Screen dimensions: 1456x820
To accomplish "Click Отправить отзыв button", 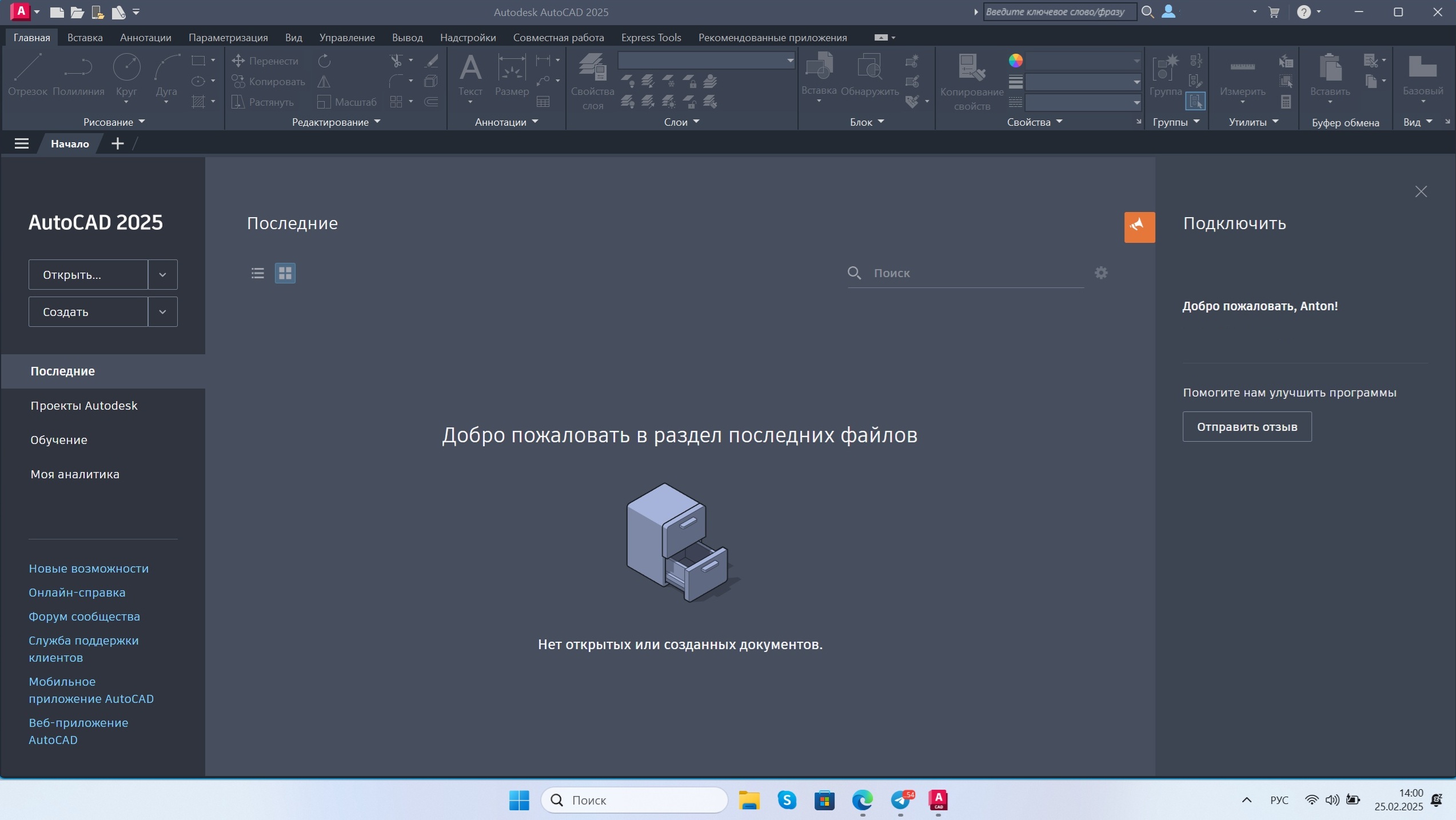I will pos(1247,427).
